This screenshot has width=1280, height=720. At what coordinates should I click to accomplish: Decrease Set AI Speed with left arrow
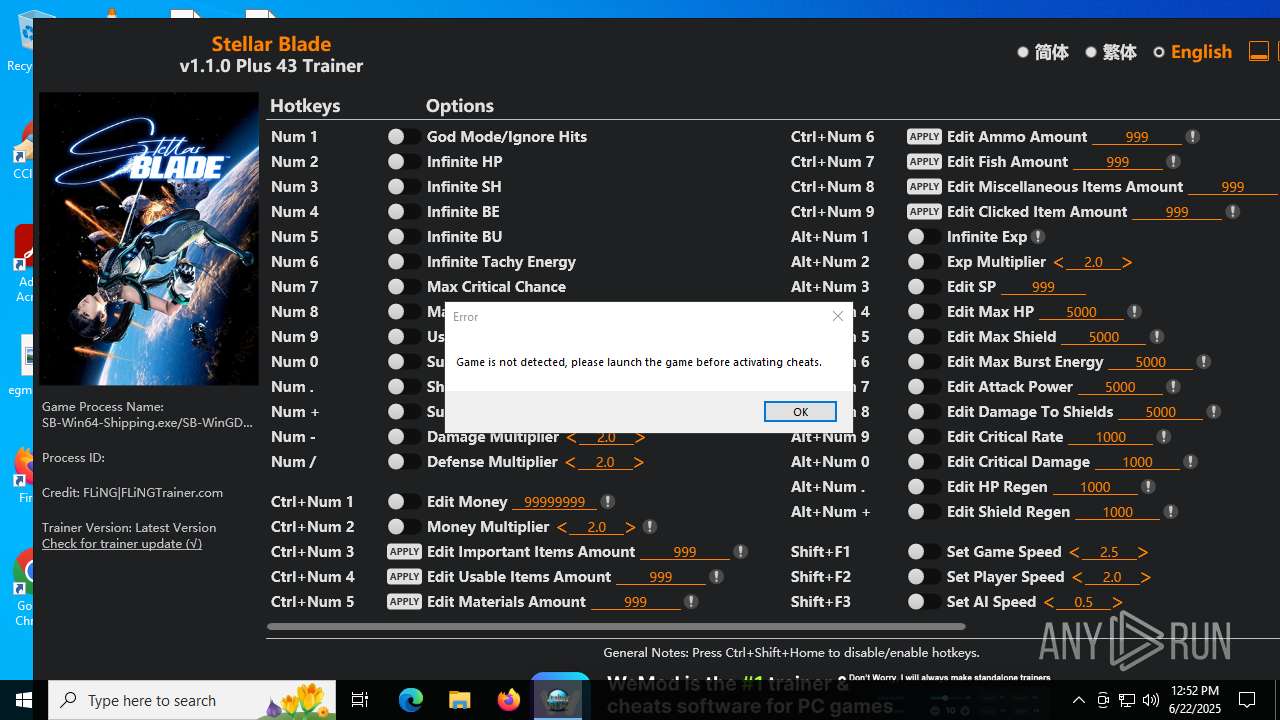tap(1049, 603)
